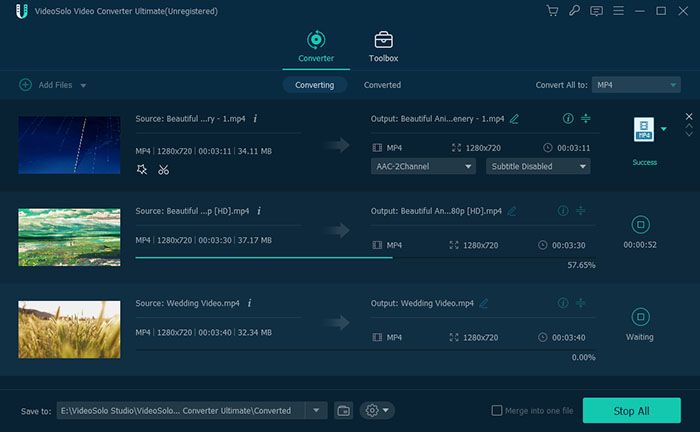Image resolution: width=700 pixels, height=432 pixels.
Task: Click output info icon for first video
Action: click(x=568, y=118)
